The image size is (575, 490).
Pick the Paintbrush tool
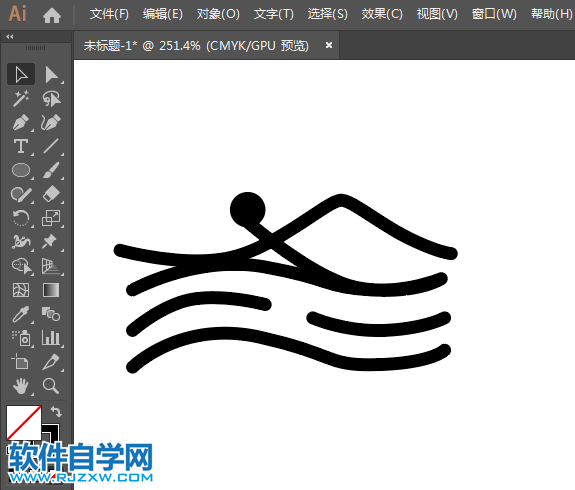[x=51, y=170]
